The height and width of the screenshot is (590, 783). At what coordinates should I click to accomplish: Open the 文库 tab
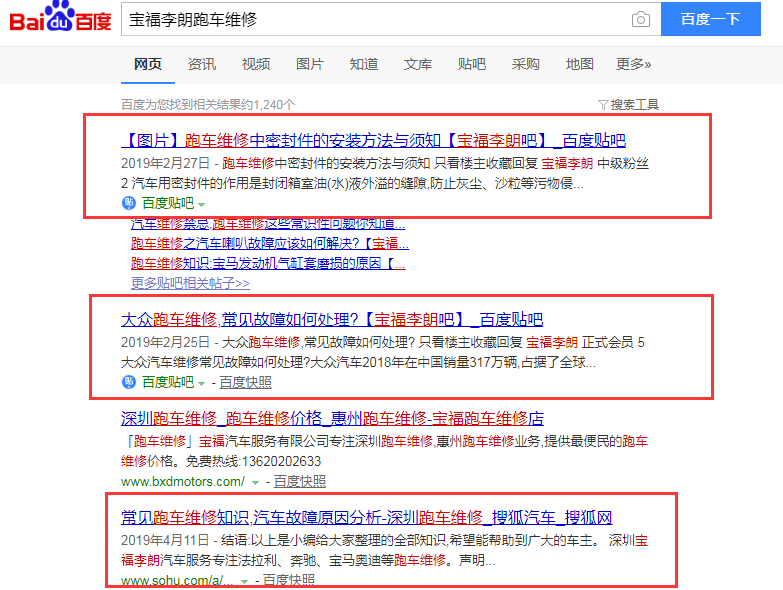[x=417, y=64]
